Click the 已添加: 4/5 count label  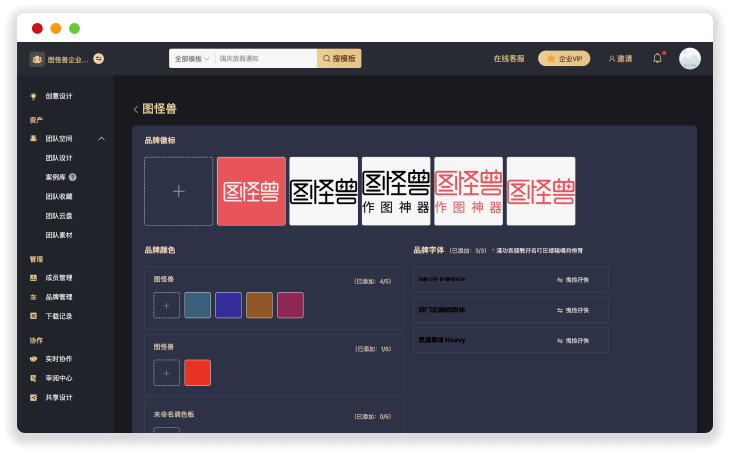372,281
